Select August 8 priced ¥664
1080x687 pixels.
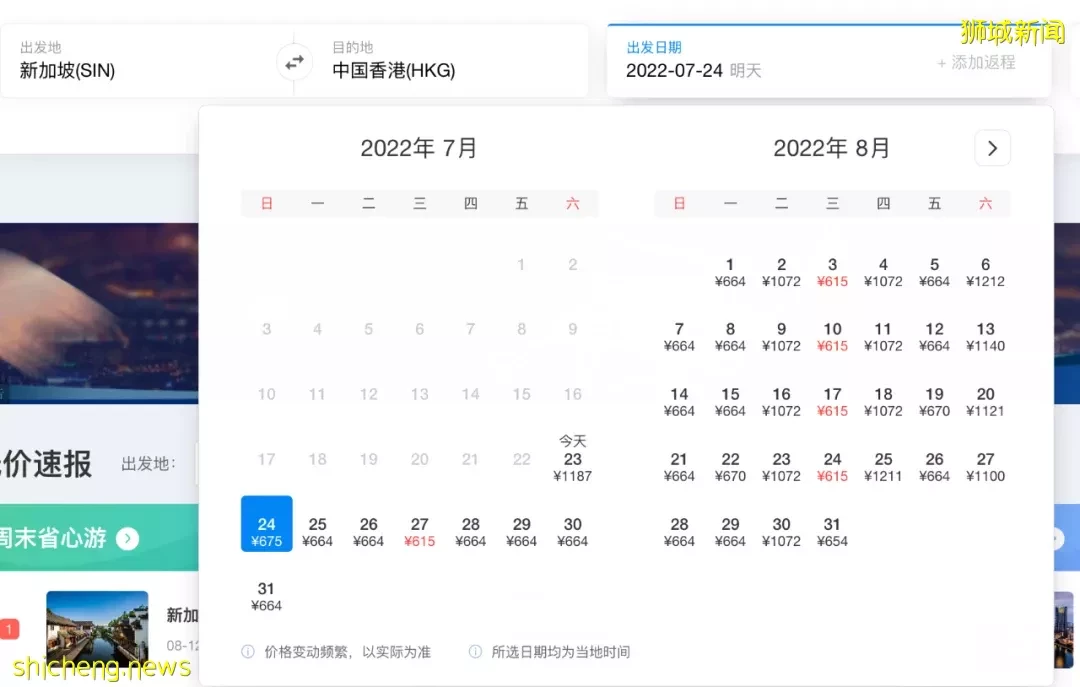click(730, 337)
